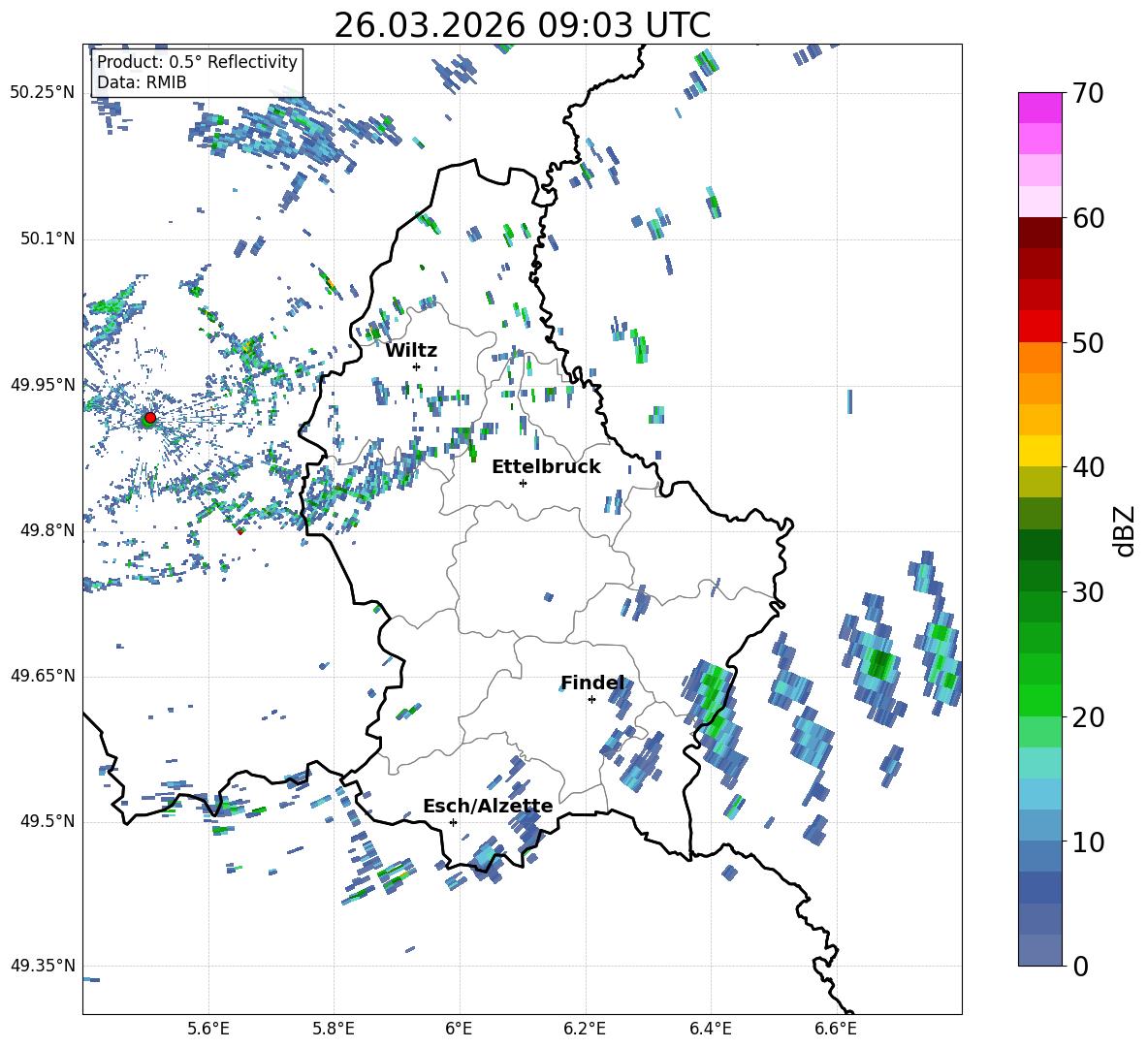Image resolution: width=1148 pixels, height=1048 pixels.
Task: Click the Esch/Alzette station cross marker
Action: click(453, 822)
